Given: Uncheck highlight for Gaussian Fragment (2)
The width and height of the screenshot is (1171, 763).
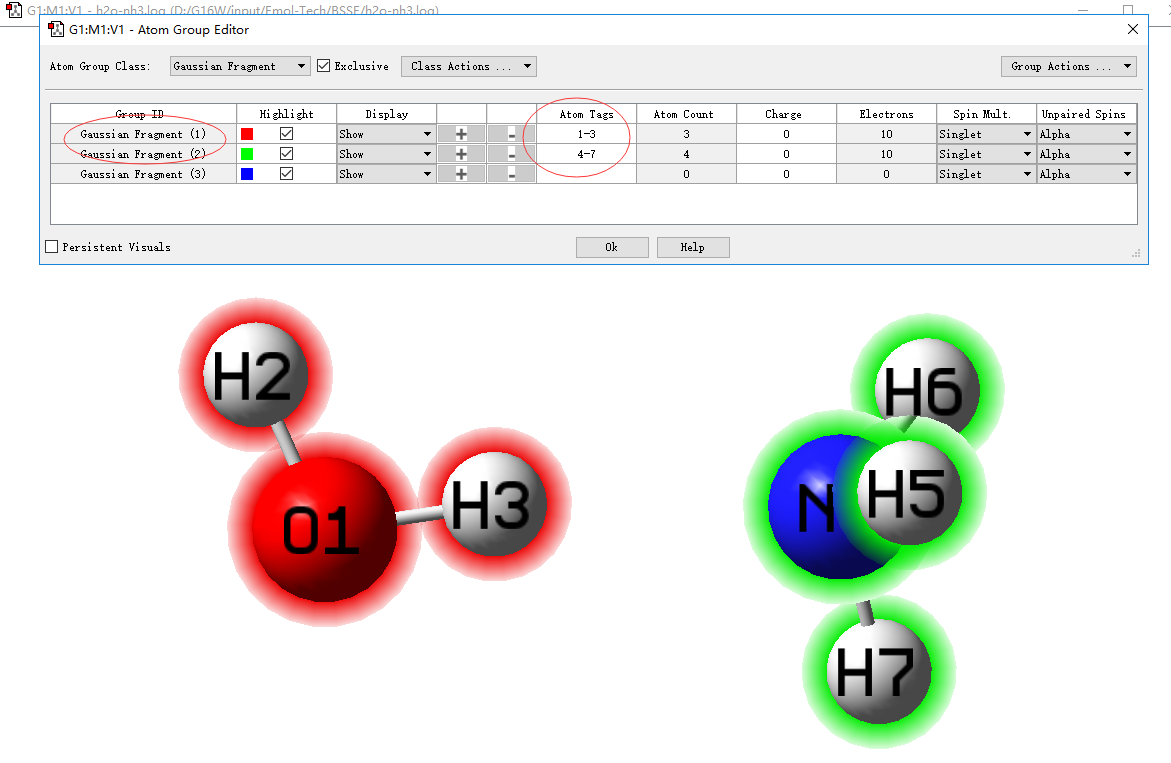Looking at the screenshot, I should tap(287, 154).
